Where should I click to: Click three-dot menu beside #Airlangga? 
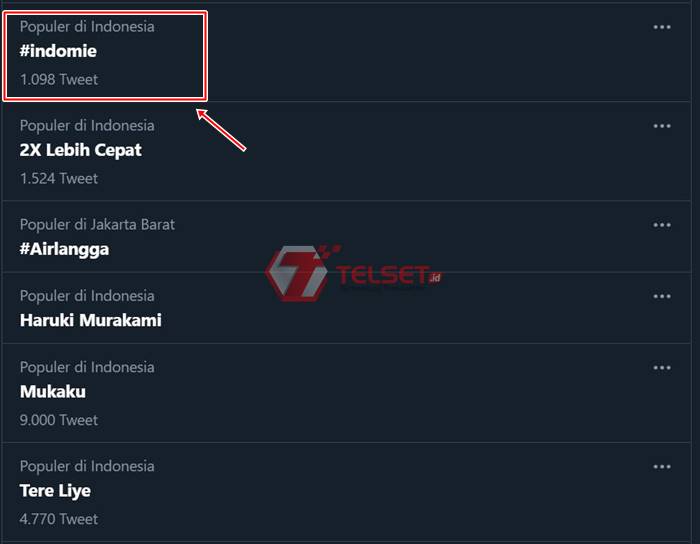(x=662, y=225)
